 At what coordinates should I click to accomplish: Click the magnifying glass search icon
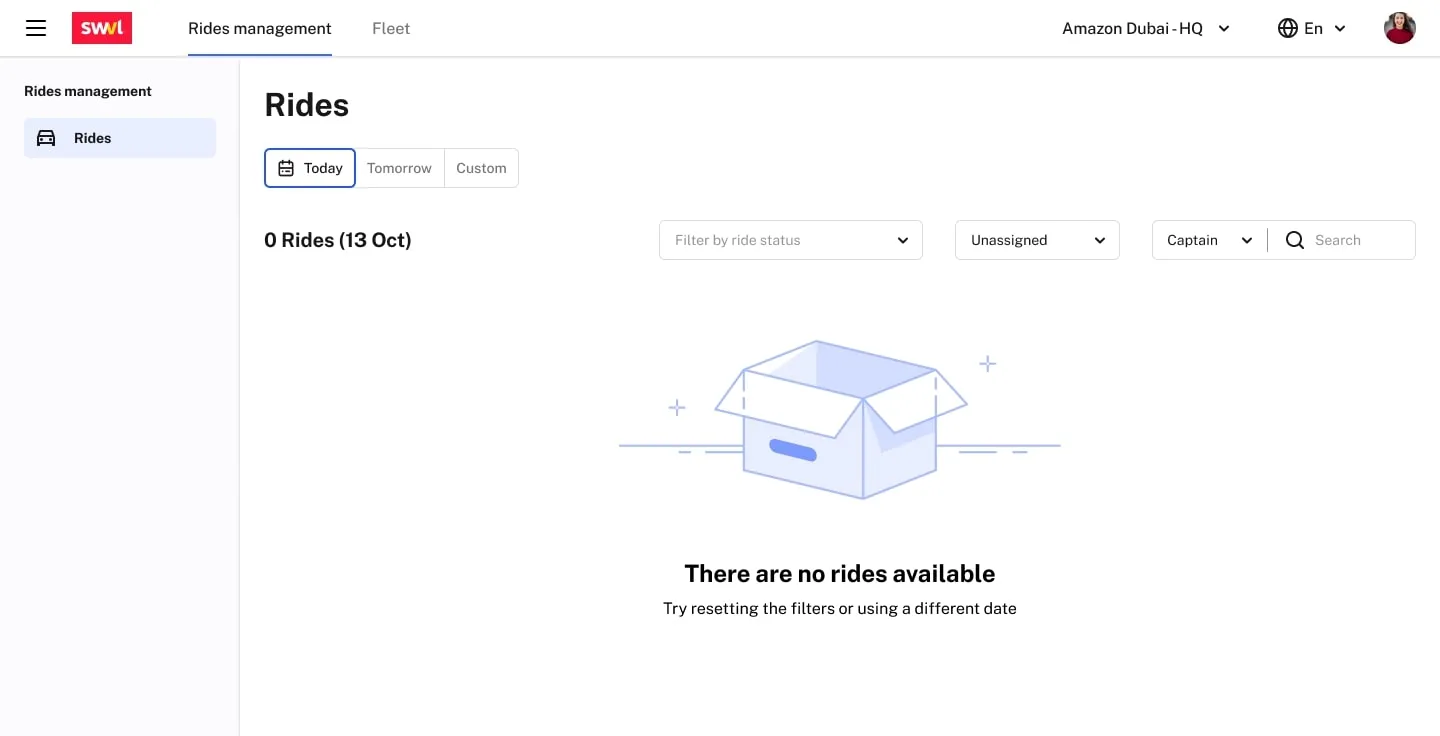click(x=1295, y=240)
